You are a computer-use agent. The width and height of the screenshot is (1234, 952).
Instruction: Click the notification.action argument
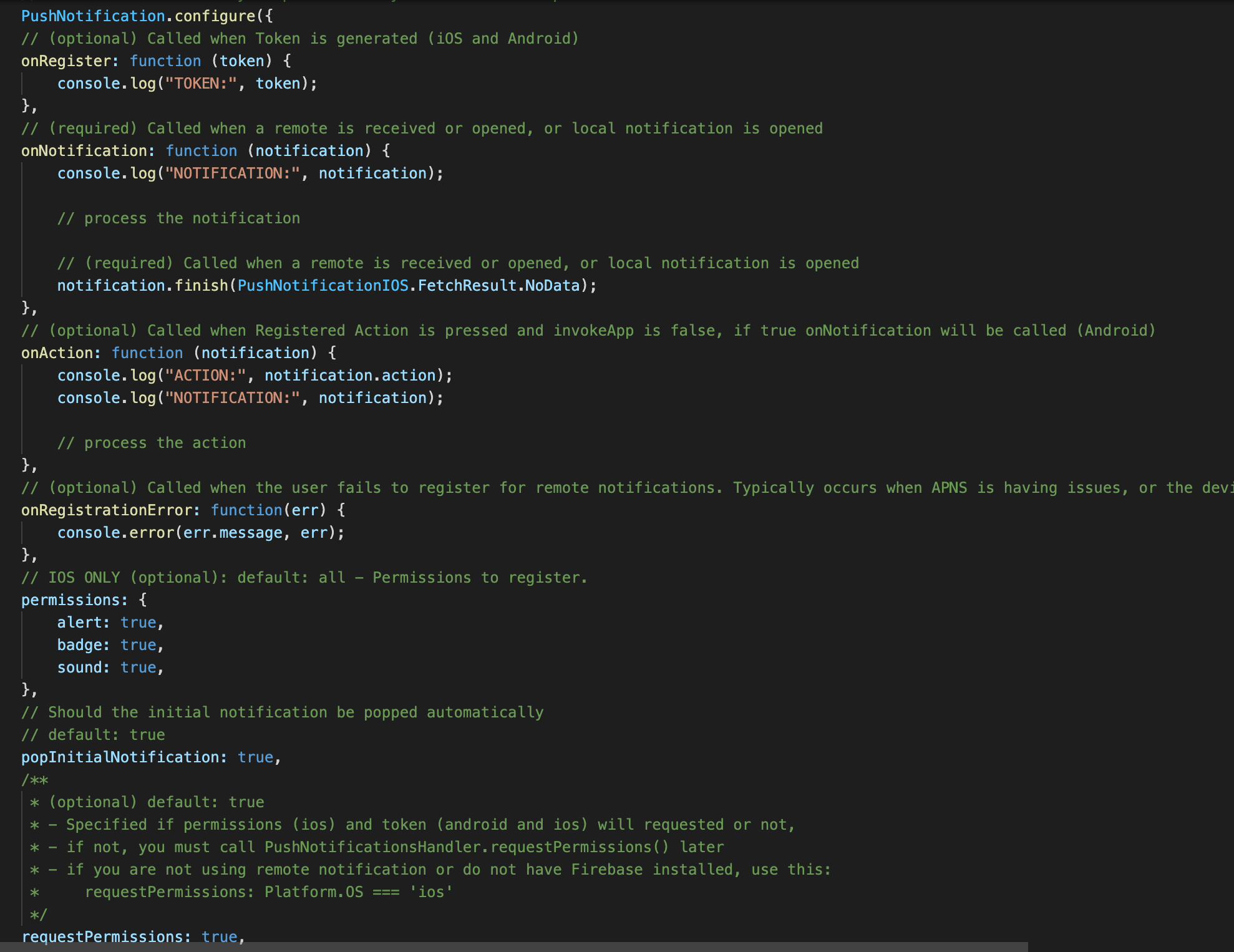pos(350,376)
